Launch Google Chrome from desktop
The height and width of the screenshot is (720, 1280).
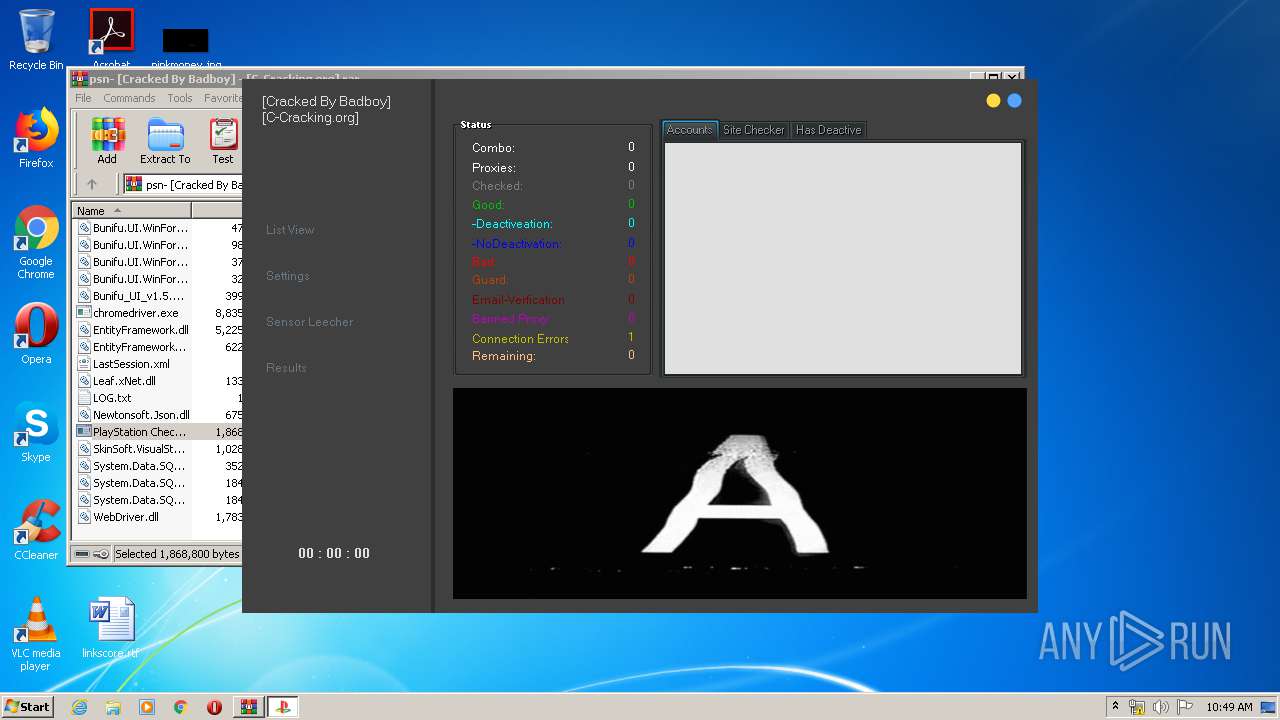coord(36,243)
